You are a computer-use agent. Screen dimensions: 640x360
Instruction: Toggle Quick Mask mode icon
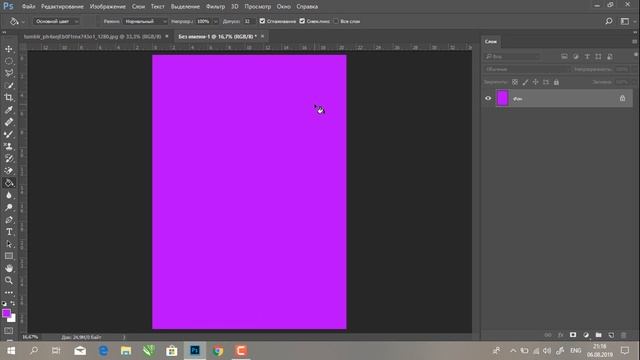coord(9,330)
